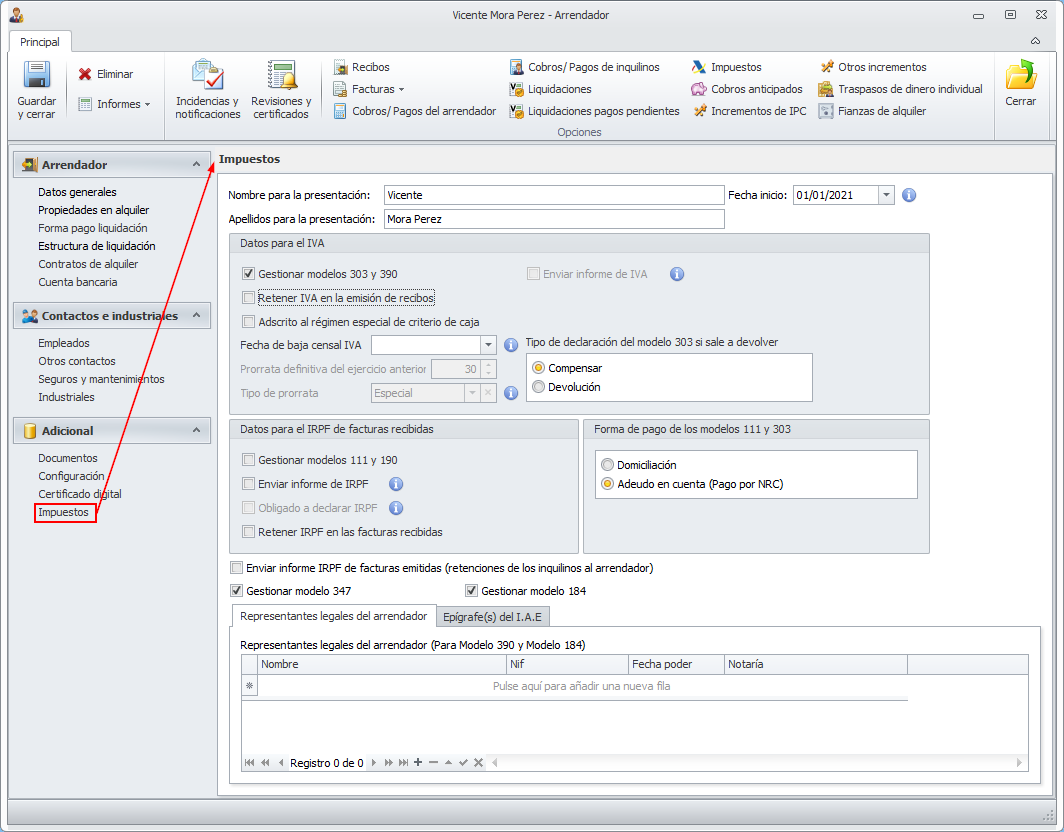
Task: Open Fecha de baja censal IVA dropdown
Action: (488, 345)
